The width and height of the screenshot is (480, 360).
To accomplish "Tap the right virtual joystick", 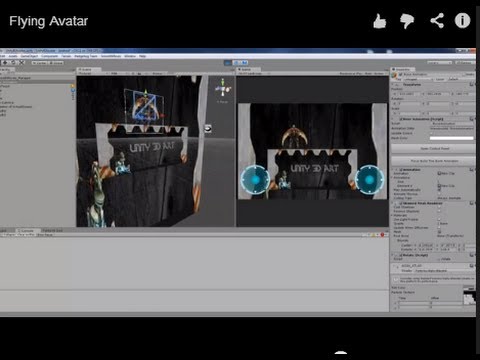I will coord(369,180).
